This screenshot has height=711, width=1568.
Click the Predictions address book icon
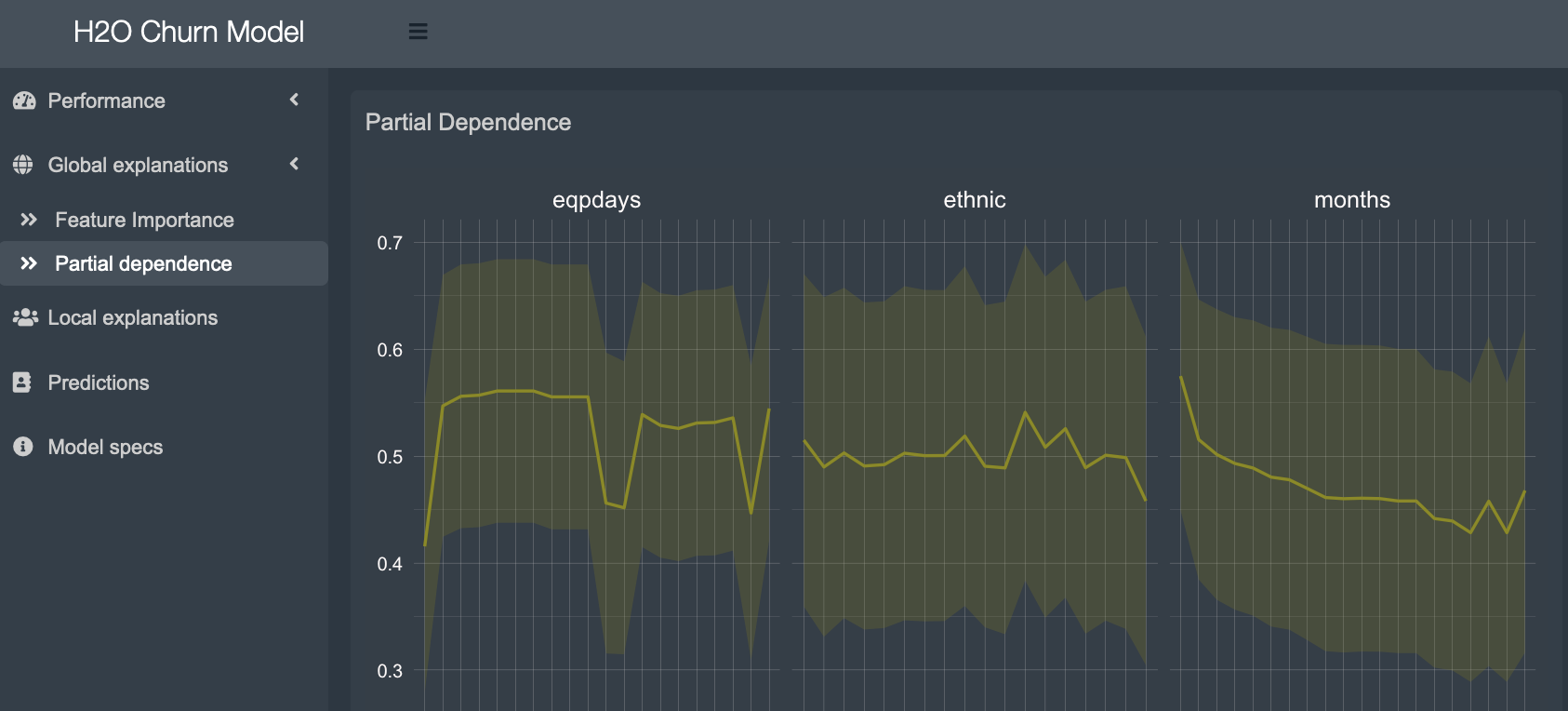[x=22, y=382]
